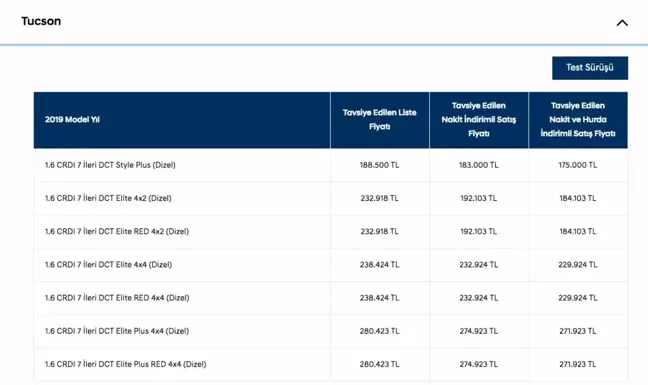Click Nakit İndirimli Satış Fiyatı column header
The width and height of the screenshot is (648, 385).
479,119
